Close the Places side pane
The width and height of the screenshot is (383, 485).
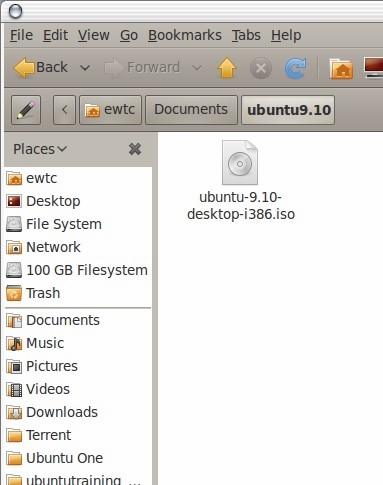tap(135, 149)
